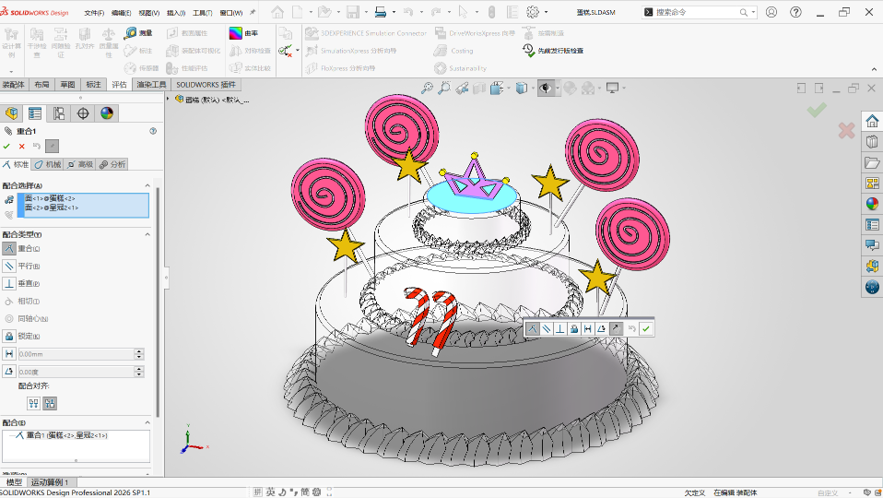Open the DisplayManager color ball tab

click(x=107, y=113)
